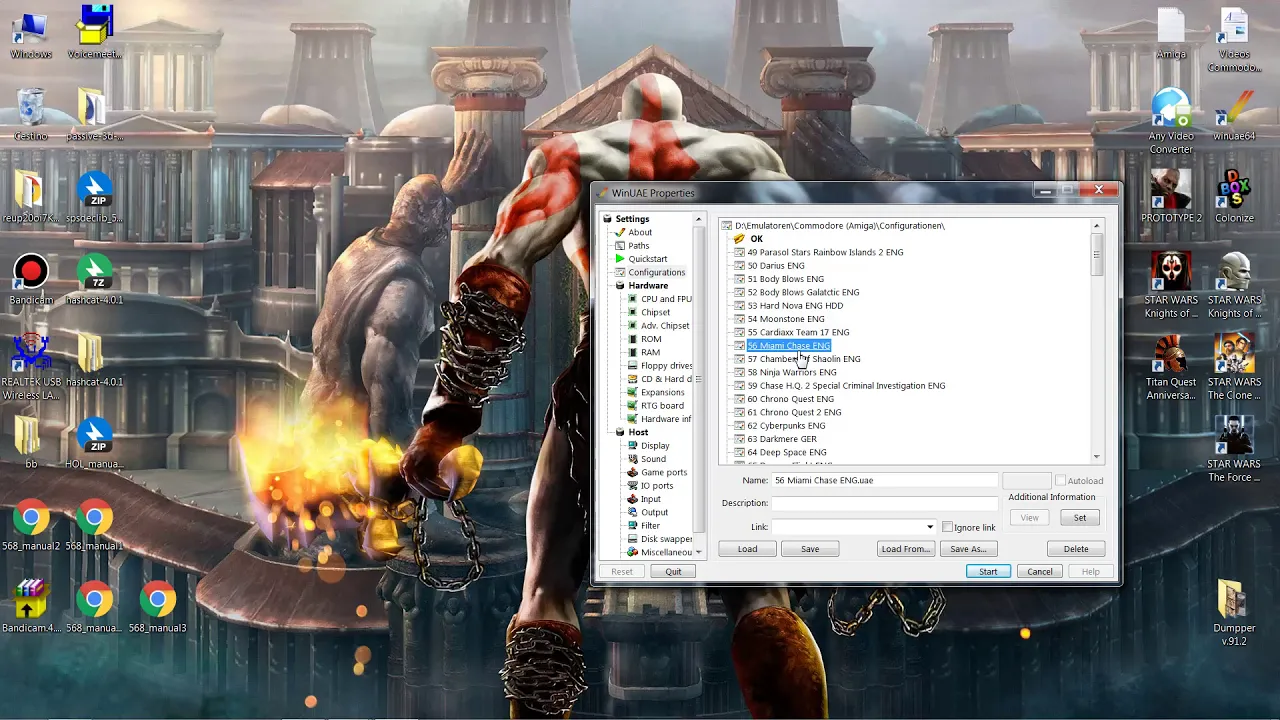This screenshot has width=1280, height=720.
Task: Select the Cestino recycle bin icon
Action: point(31,115)
